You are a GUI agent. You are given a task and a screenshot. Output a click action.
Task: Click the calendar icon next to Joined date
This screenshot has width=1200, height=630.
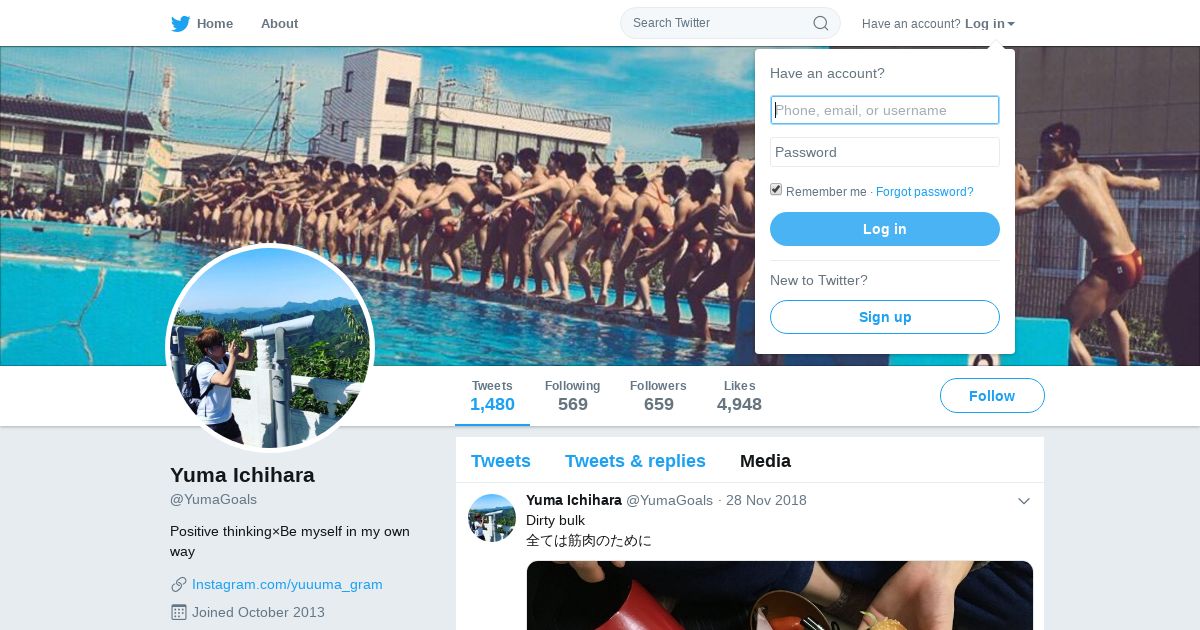(179, 612)
